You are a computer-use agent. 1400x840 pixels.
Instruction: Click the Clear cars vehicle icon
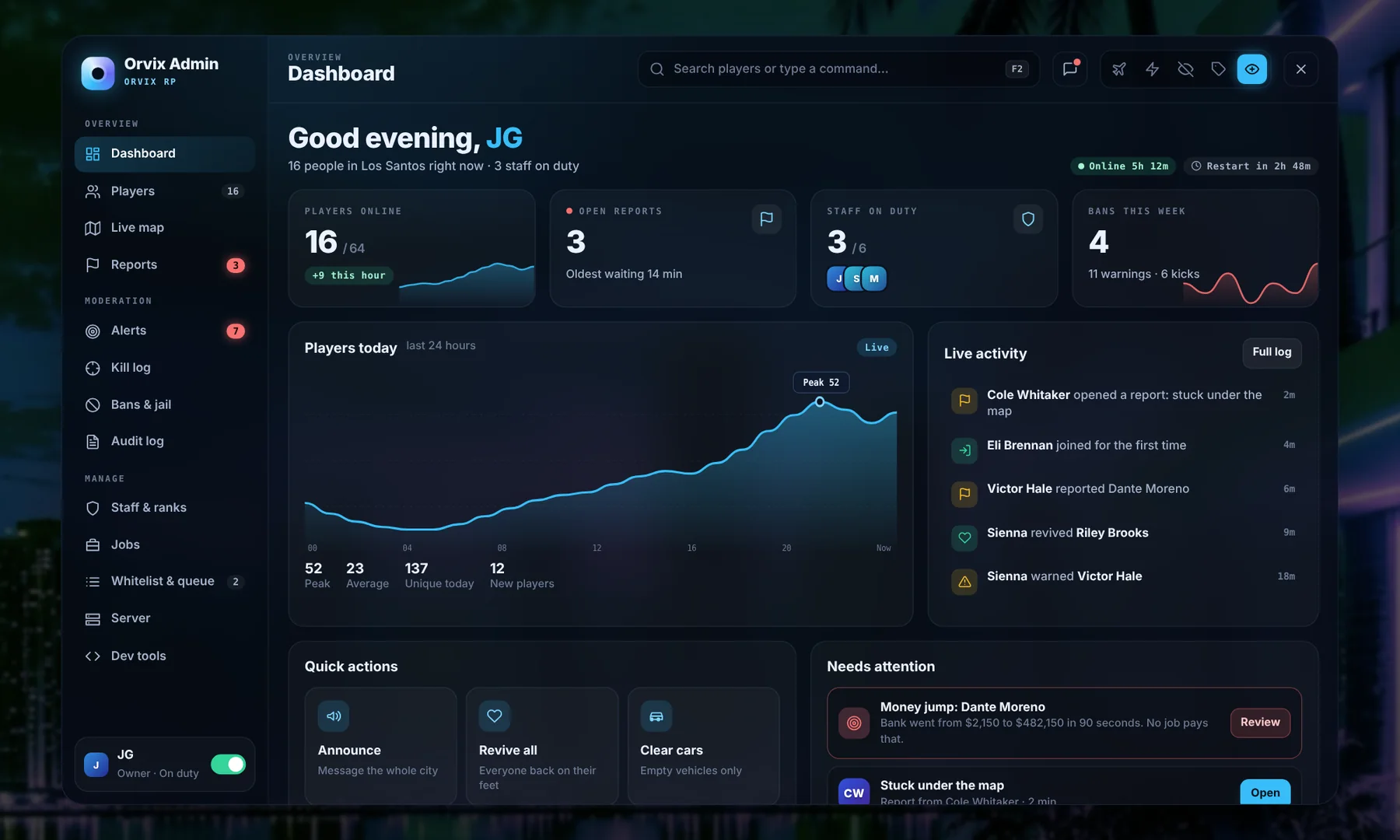[656, 716]
